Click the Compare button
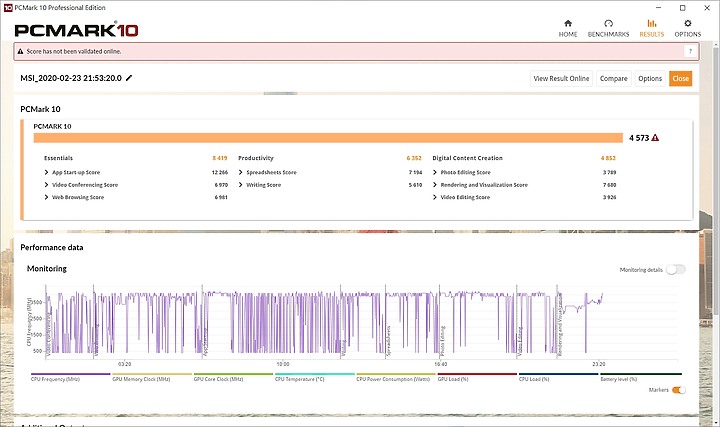The height and width of the screenshot is (427, 720). coord(613,79)
